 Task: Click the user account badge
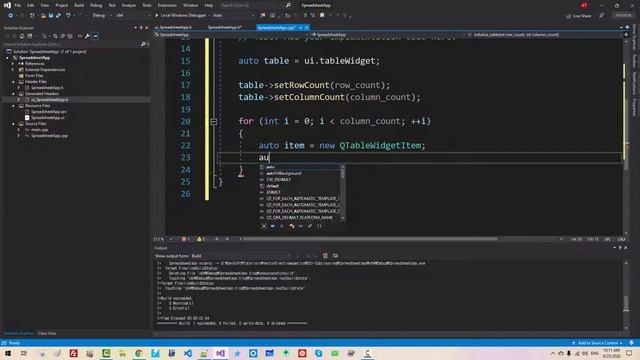(584, 5)
